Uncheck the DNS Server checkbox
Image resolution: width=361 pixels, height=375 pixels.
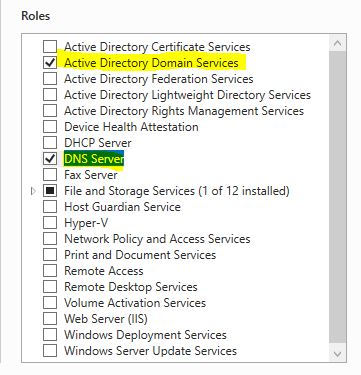pos(50,159)
